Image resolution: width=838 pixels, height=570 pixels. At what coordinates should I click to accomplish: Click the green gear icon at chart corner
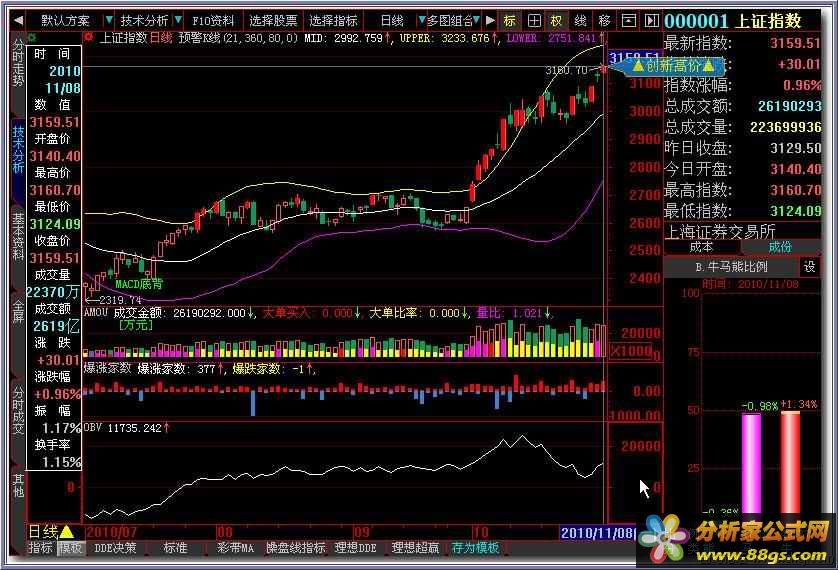pos(32,37)
